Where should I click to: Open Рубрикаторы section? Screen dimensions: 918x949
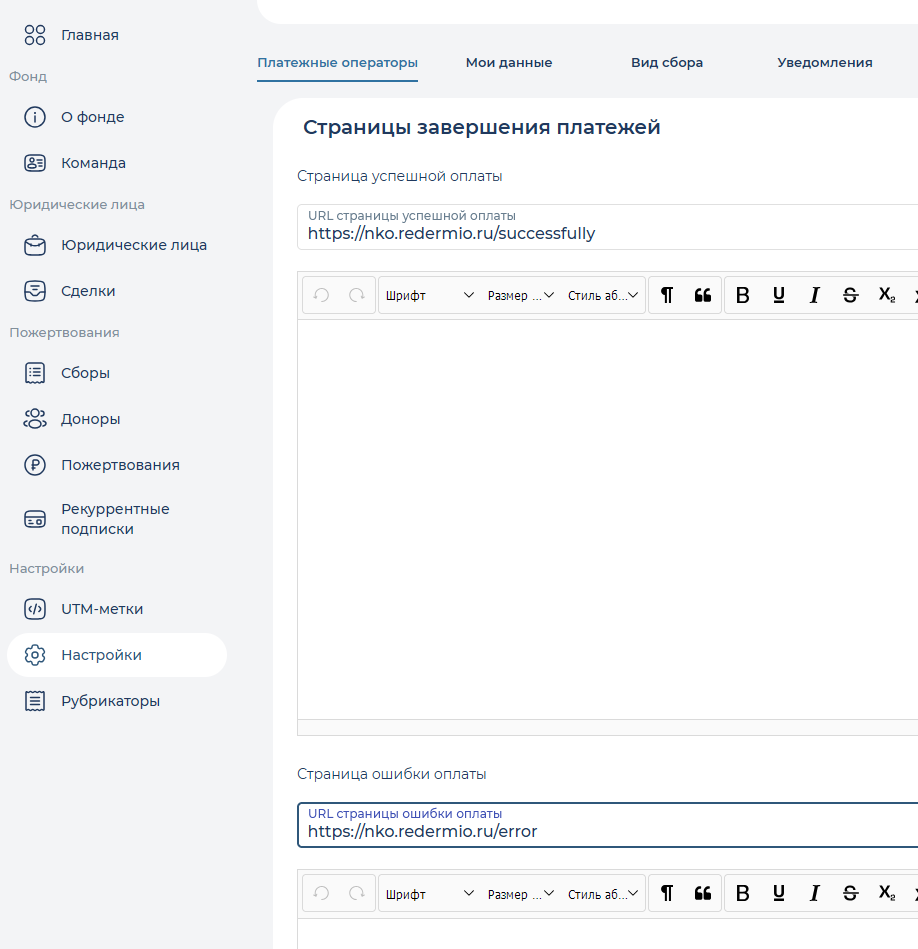[110, 701]
